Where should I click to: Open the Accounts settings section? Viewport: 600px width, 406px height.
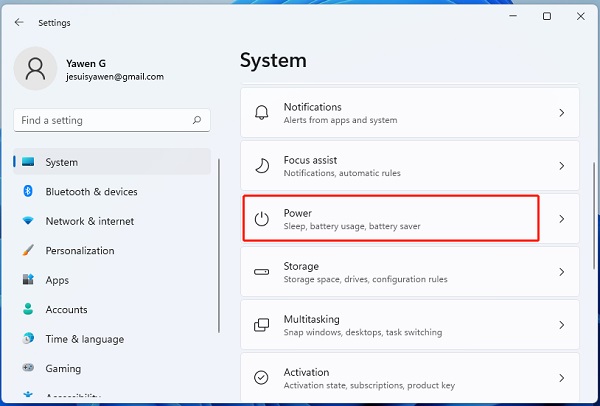[x=112, y=309]
